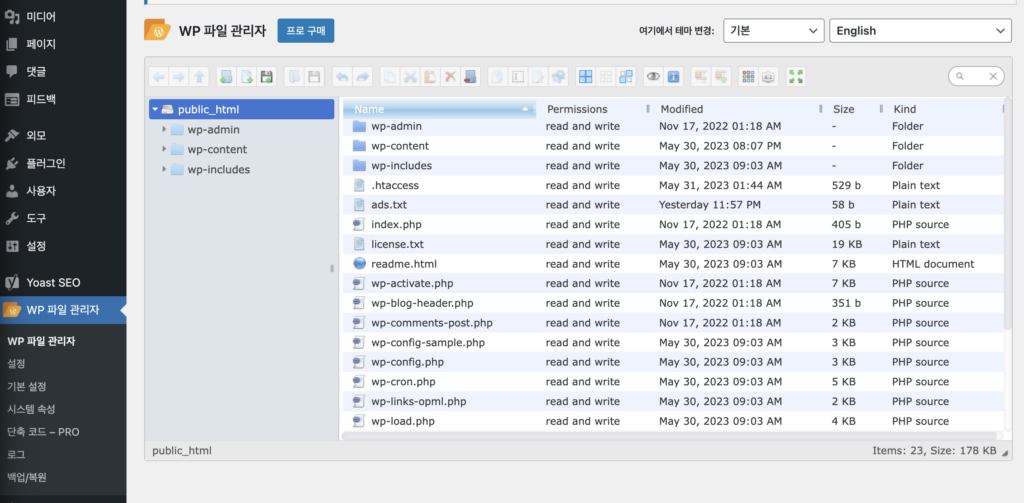Click the Select all icon
The image size is (1024, 503).
pos(585,77)
